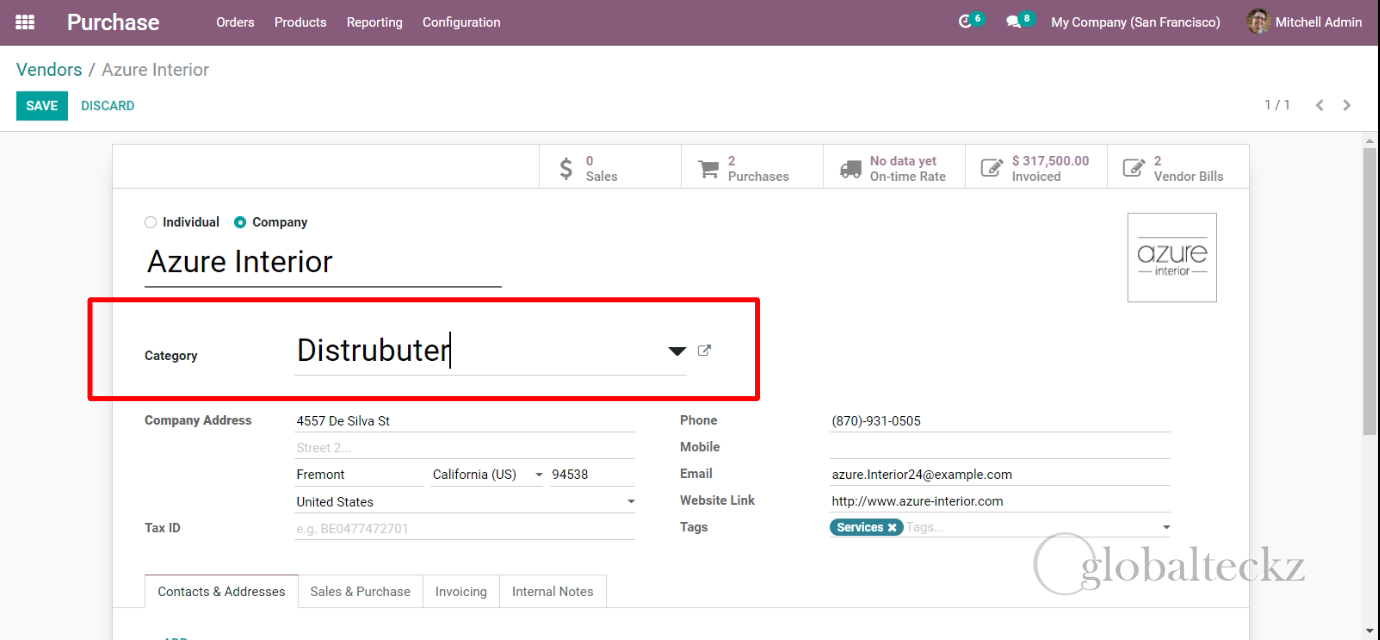Viewport: 1380px width, 640px height.
Task: Select the Company radio button
Action: [x=240, y=222]
